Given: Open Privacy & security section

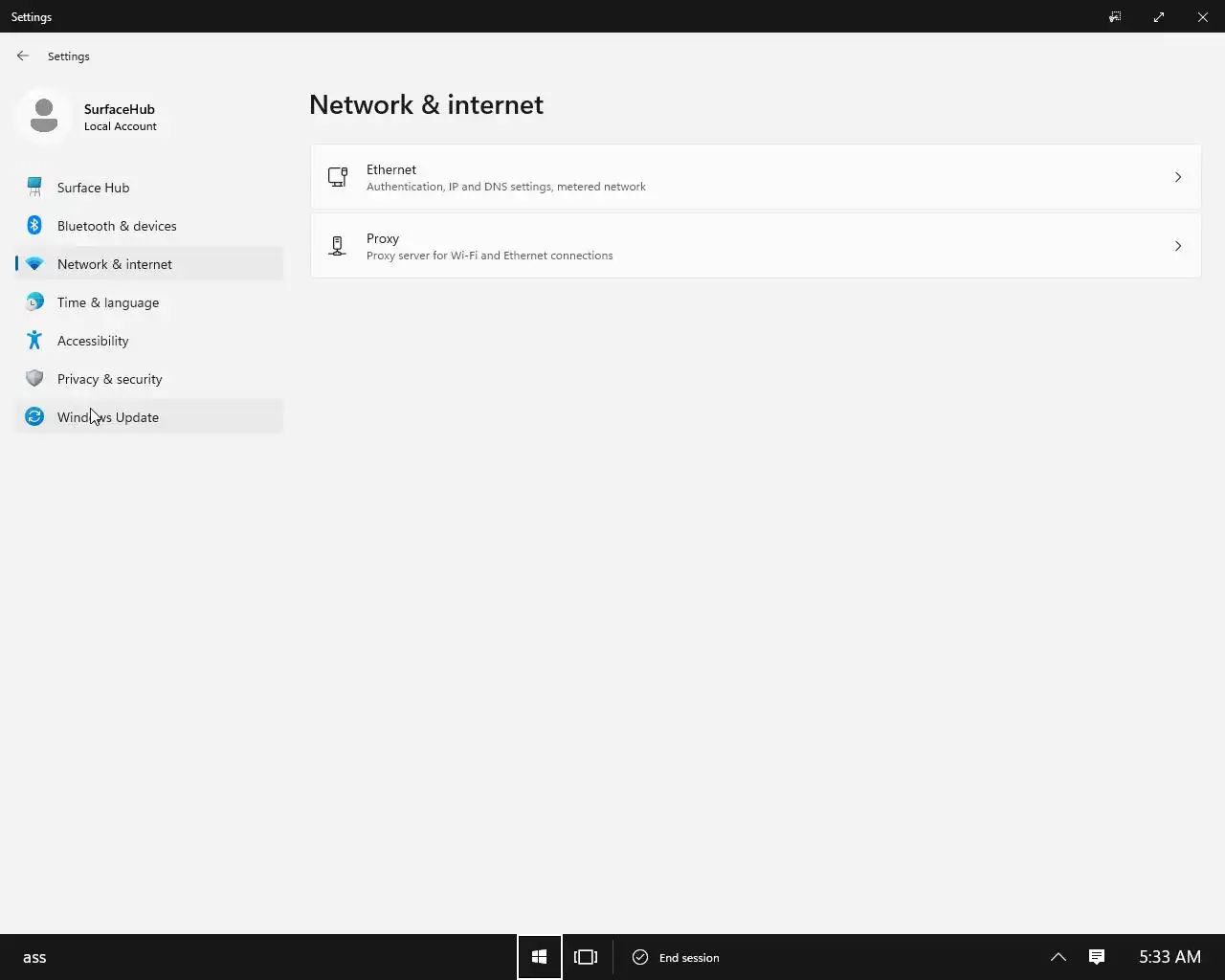Looking at the screenshot, I should (x=149, y=379).
